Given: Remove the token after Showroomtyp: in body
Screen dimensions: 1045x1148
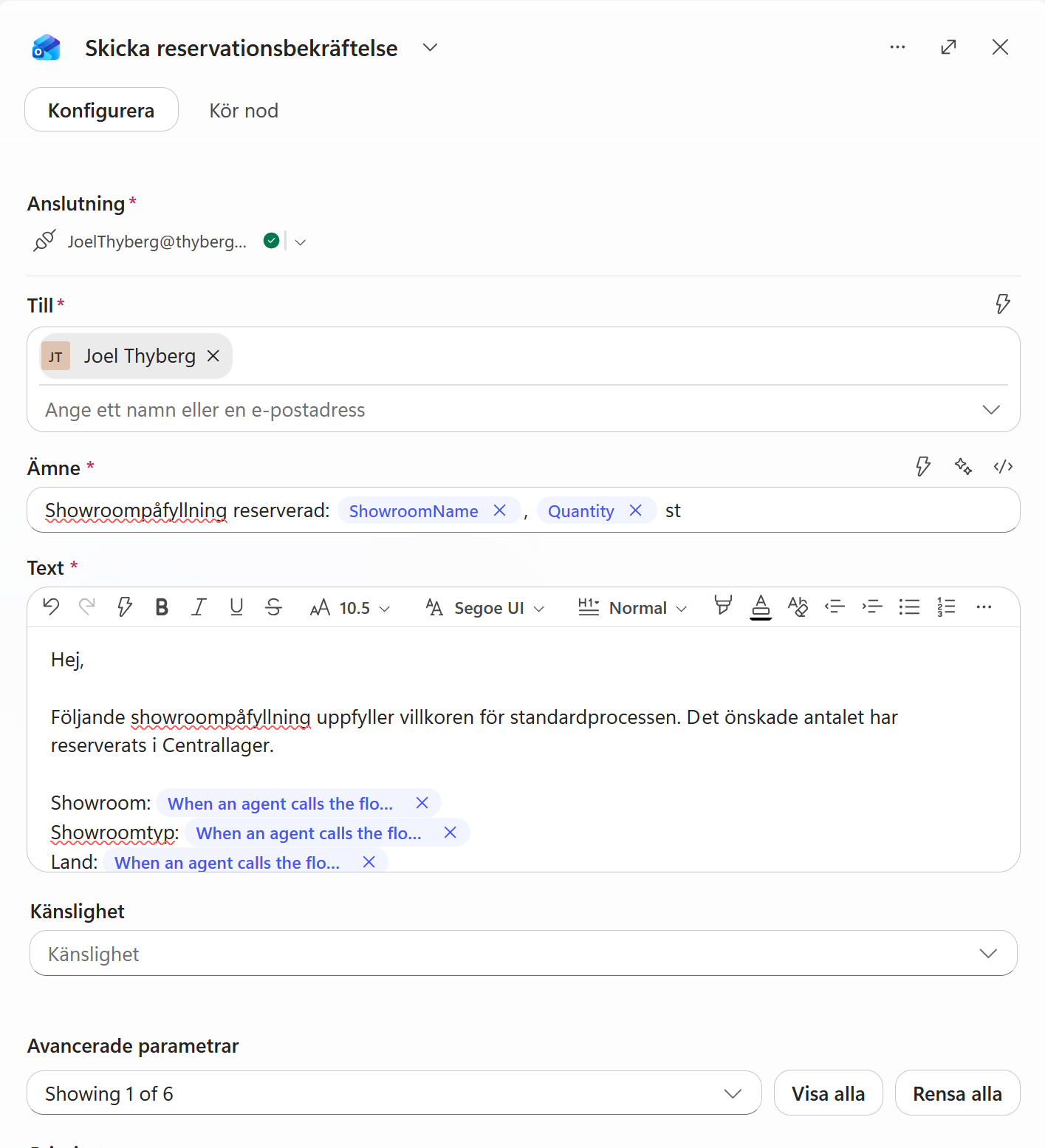Looking at the screenshot, I should click(x=450, y=833).
